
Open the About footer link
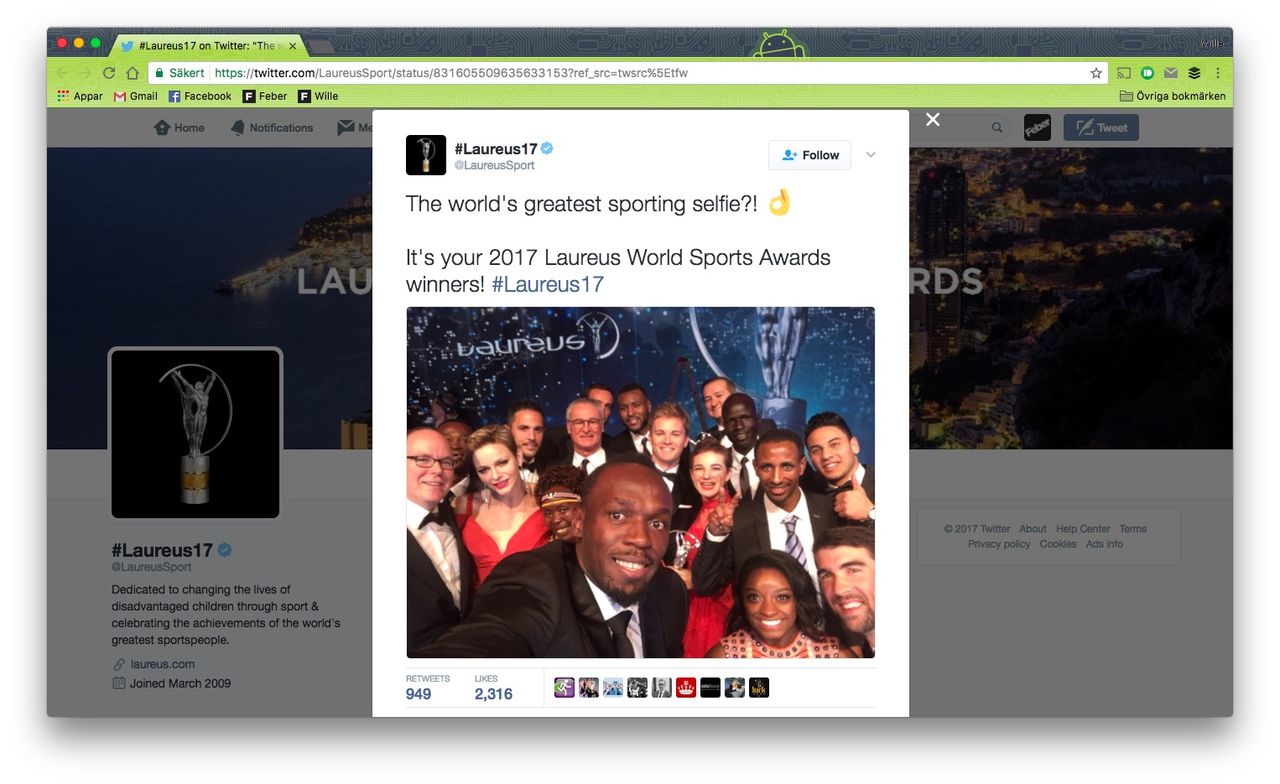(1033, 529)
